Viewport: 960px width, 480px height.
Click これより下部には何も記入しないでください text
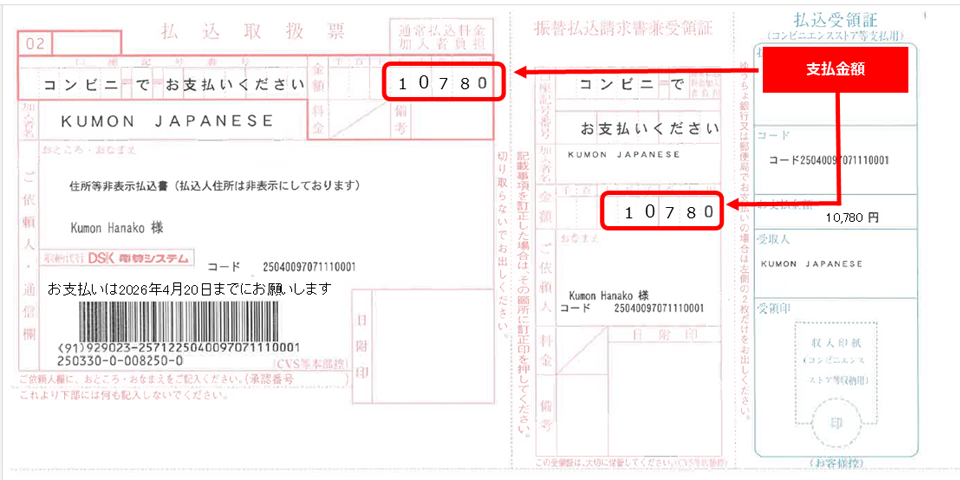(x=125, y=395)
